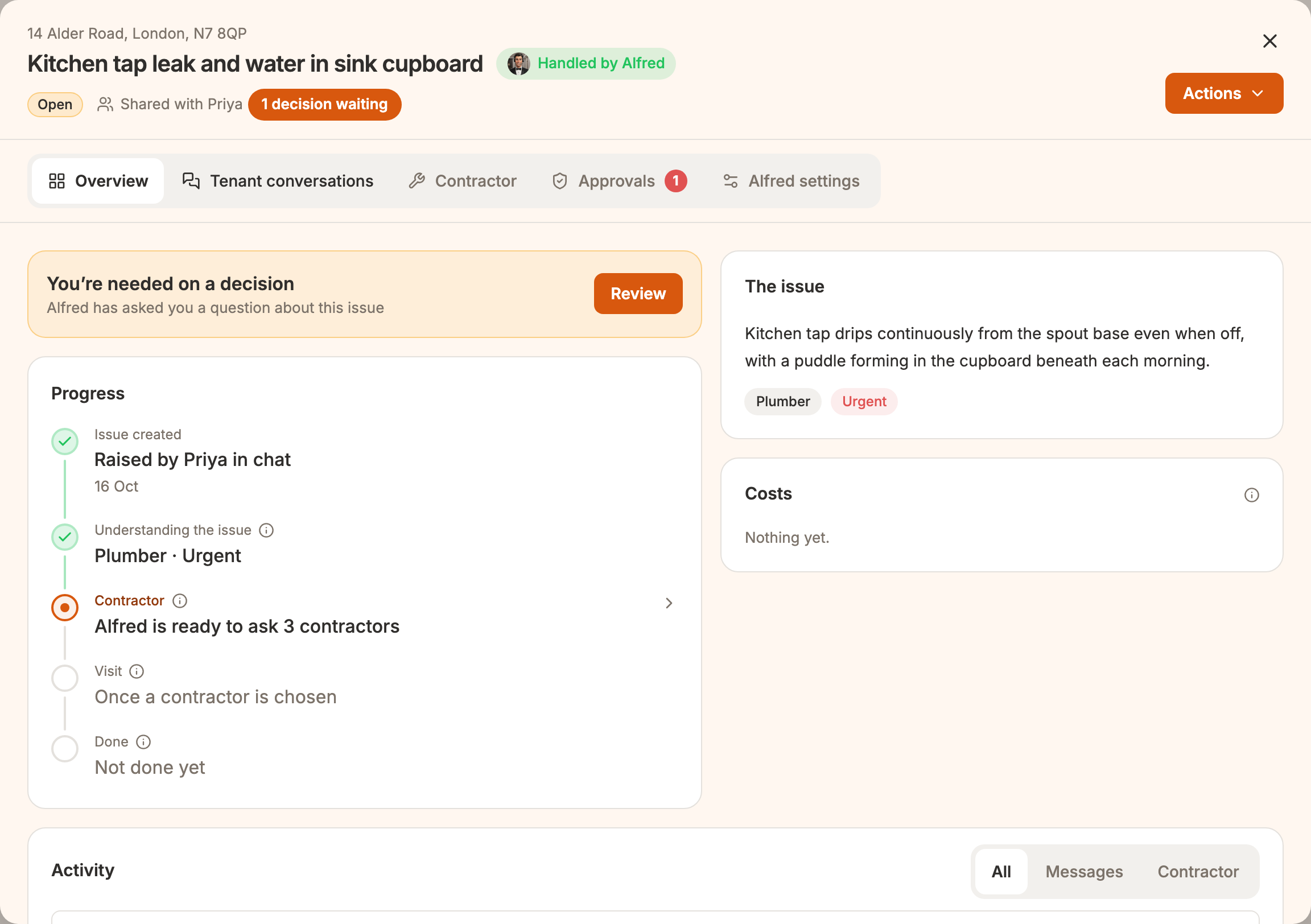Click info icon next to Visit step

coord(137,671)
